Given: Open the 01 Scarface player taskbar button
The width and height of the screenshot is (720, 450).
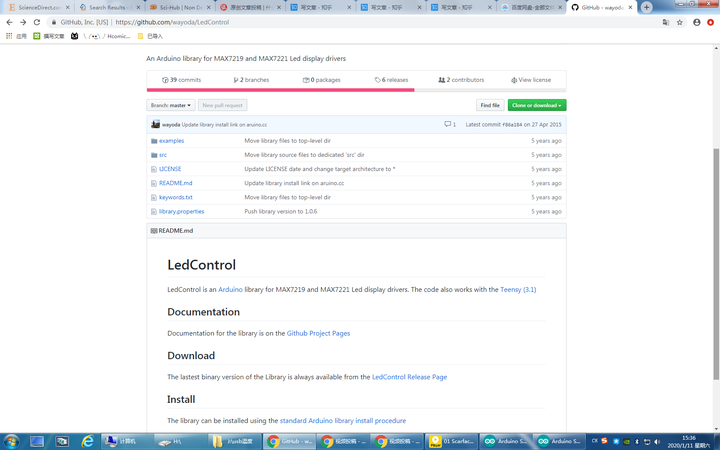Looking at the screenshot, I should click(451, 441).
